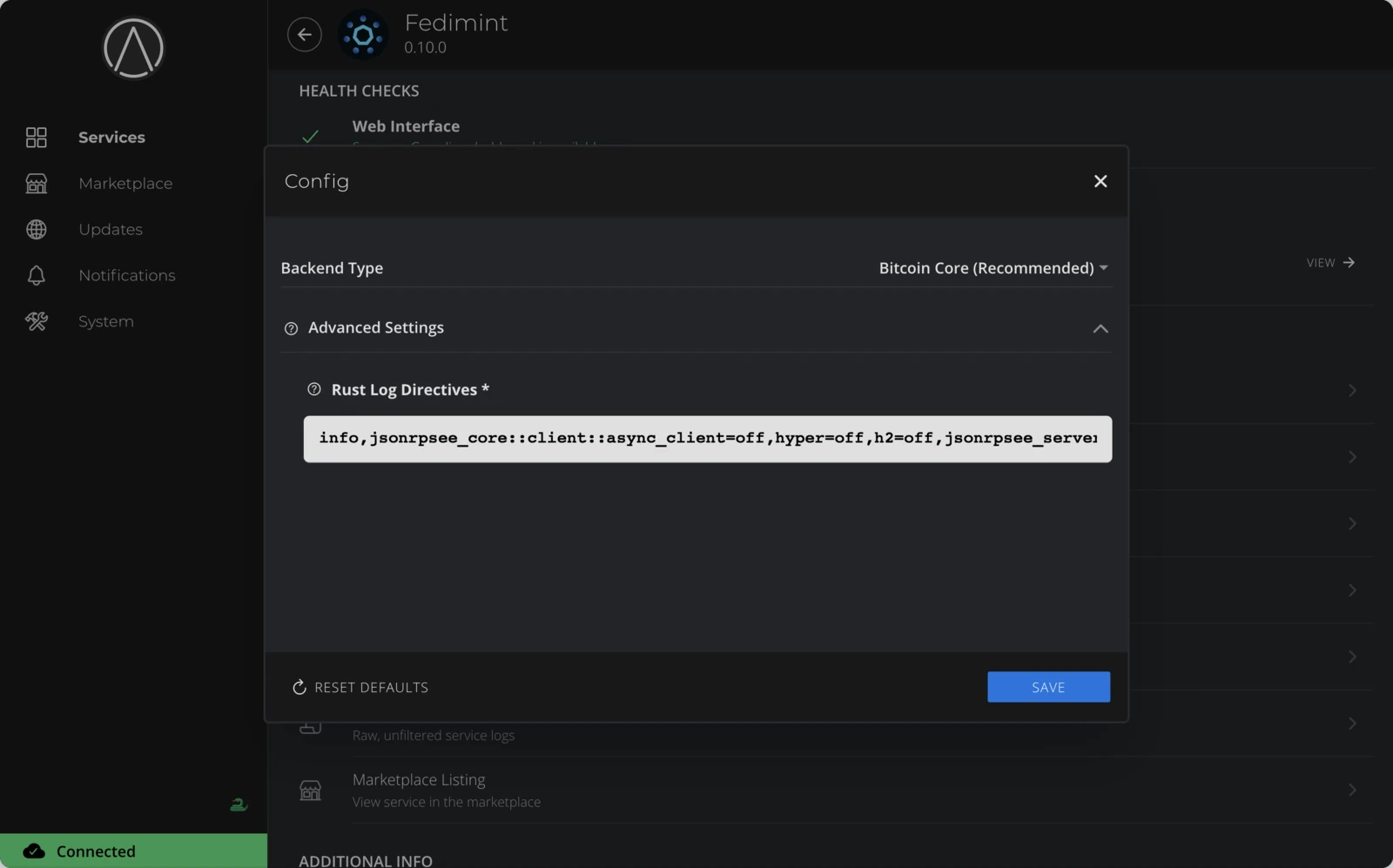
Task: Open the Services section in the sidebar
Action: (111, 137)
